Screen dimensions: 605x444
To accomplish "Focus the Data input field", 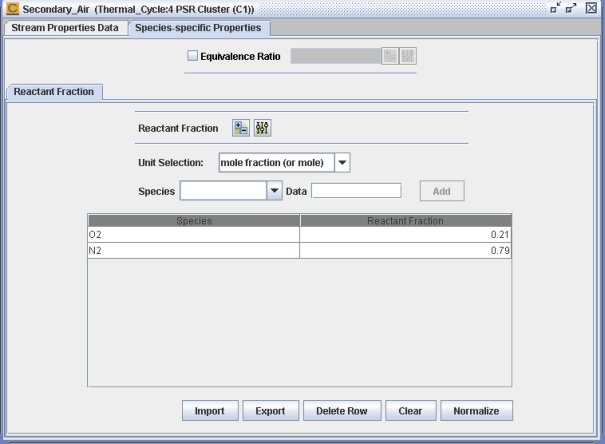I will coord(356,191).
